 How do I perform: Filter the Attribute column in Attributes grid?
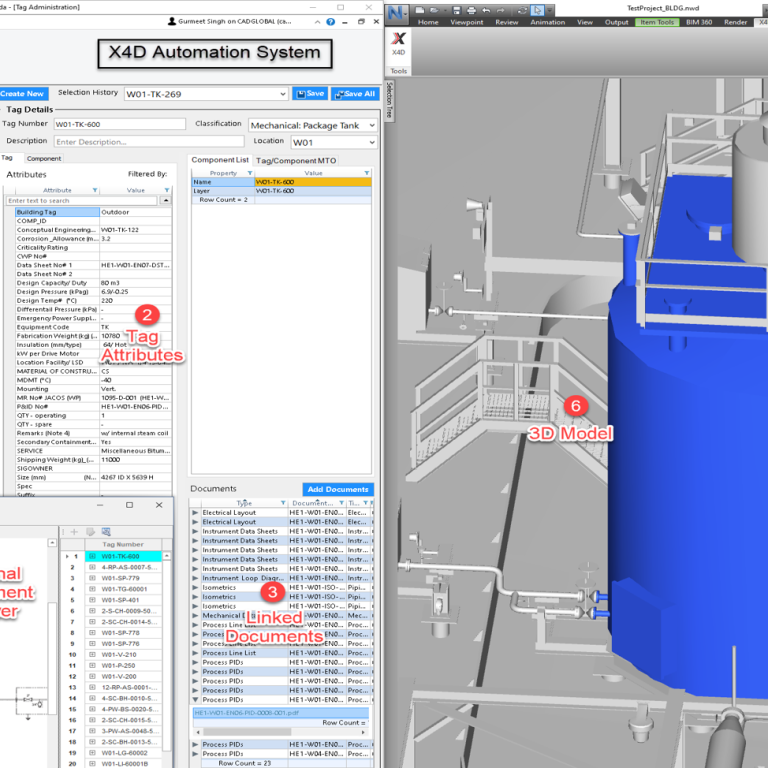point(95,190)
